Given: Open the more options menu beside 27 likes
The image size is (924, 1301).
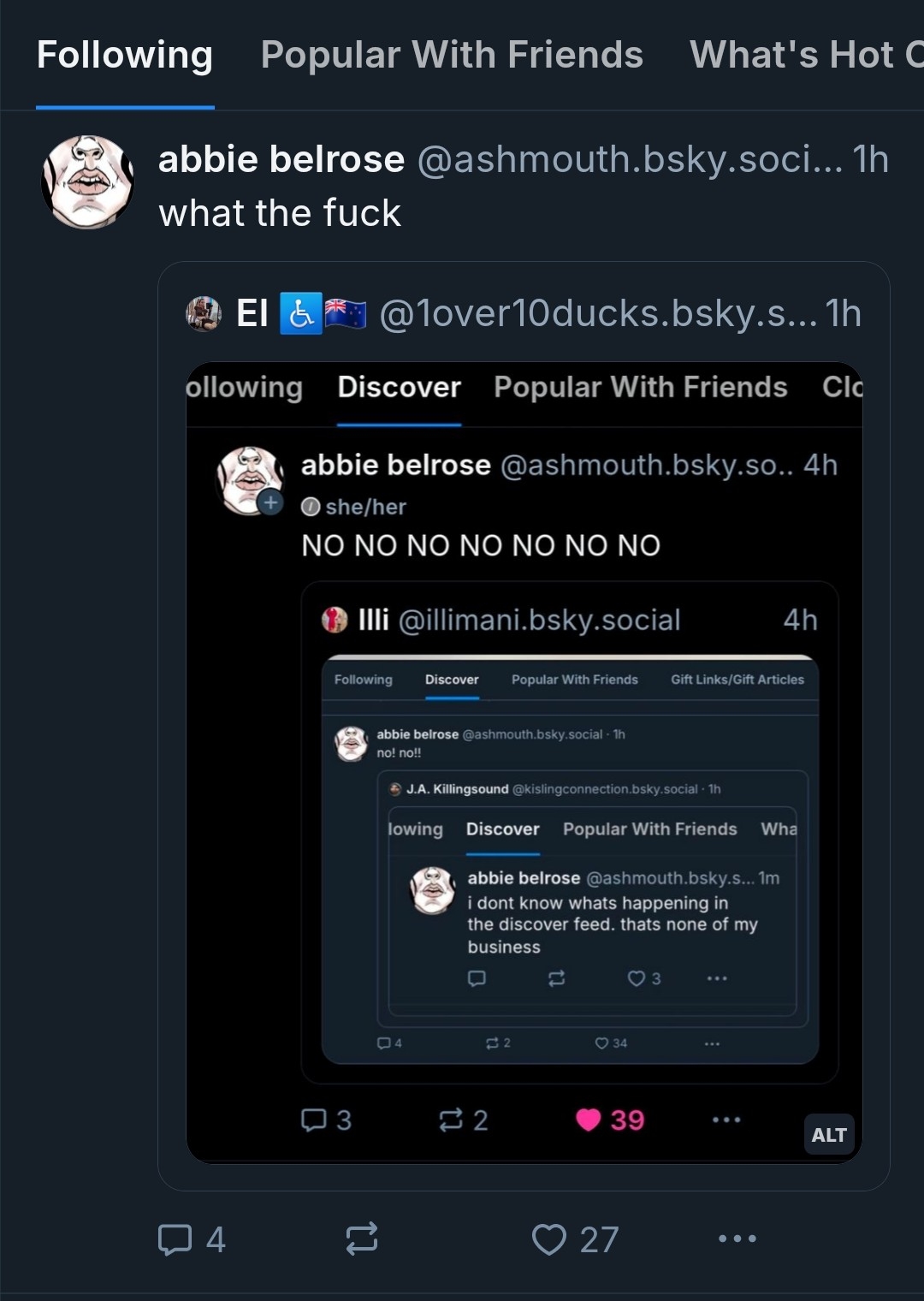Looking at the screenshot, I should (x=737, y=1239).
